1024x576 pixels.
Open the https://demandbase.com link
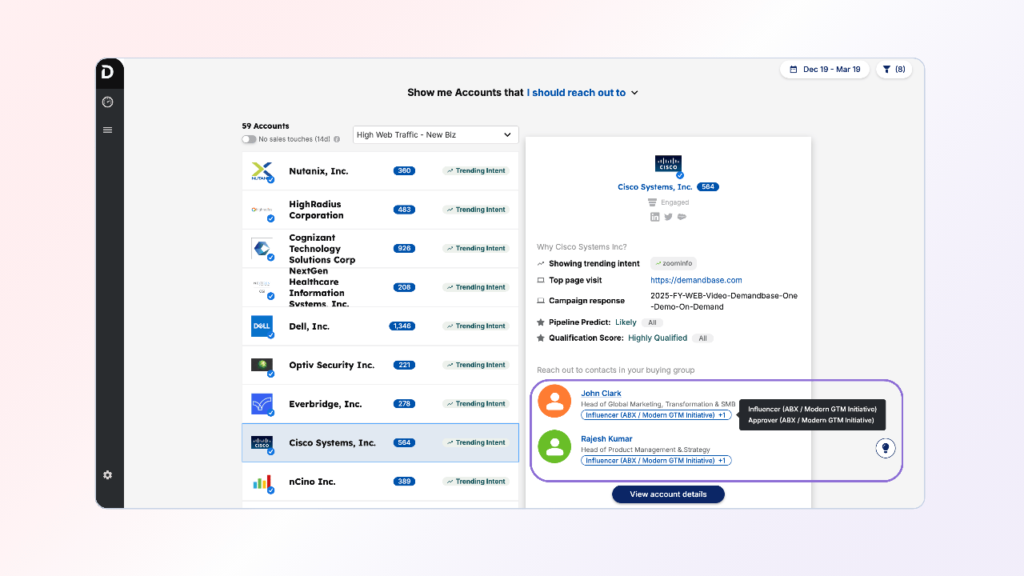[696, 280]
